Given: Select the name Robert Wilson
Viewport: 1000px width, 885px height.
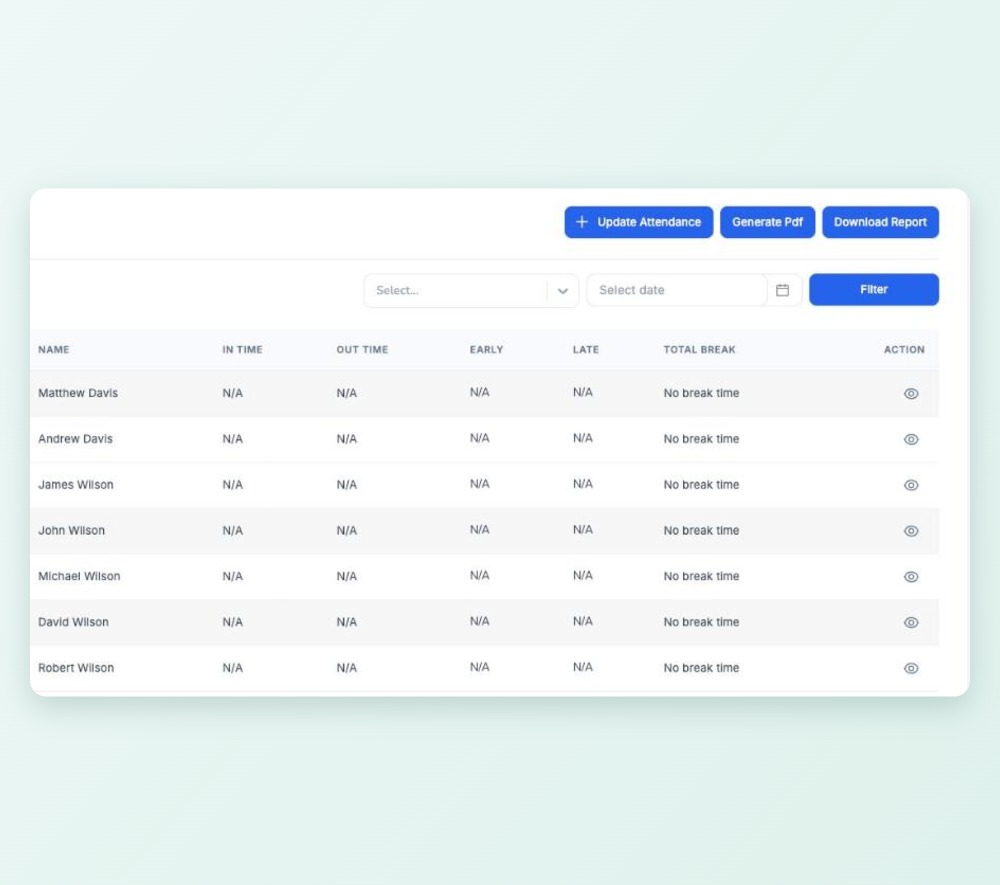Looking at the screenshot, I should click(76, 668).
